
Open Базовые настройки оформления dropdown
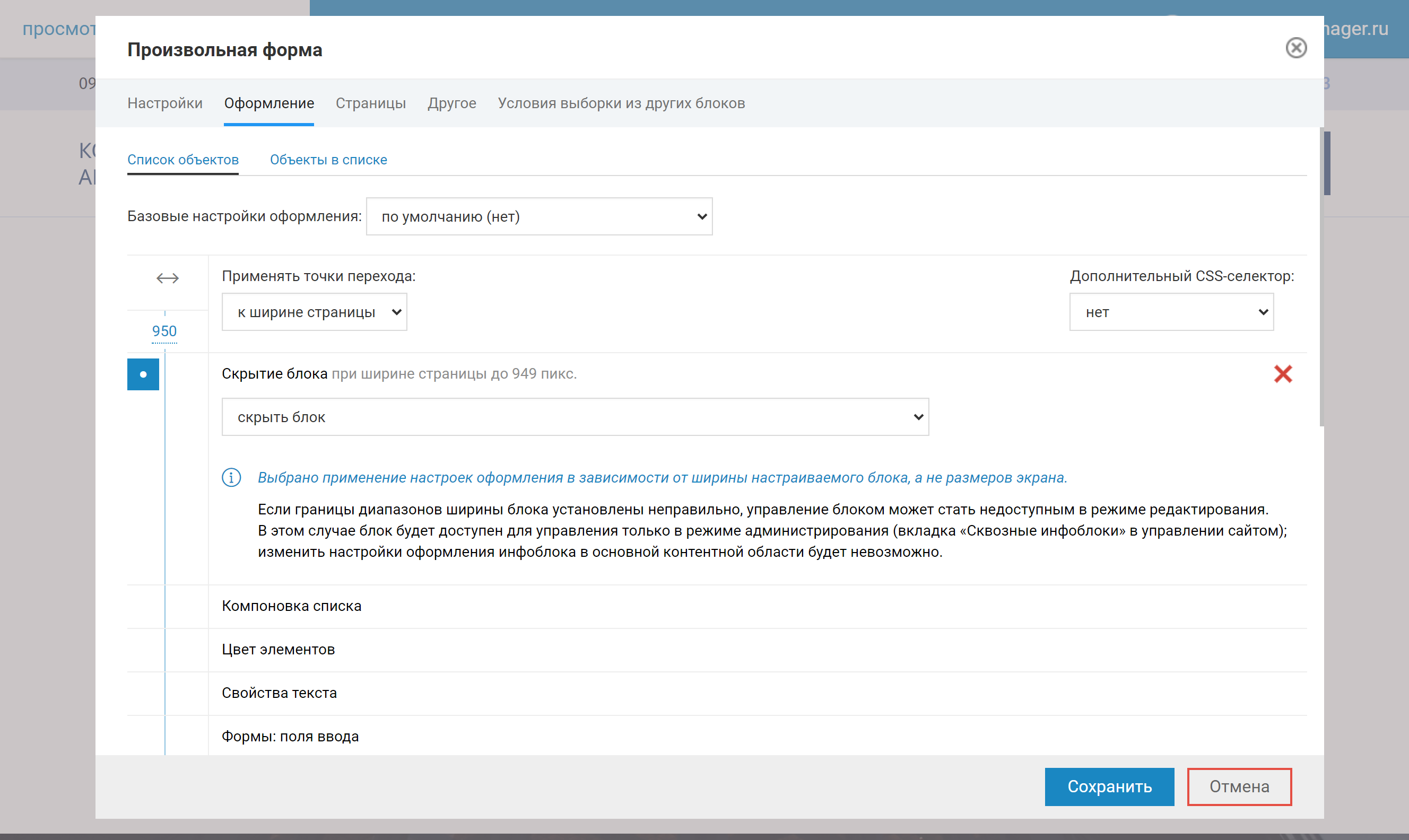tap(538, 216)
